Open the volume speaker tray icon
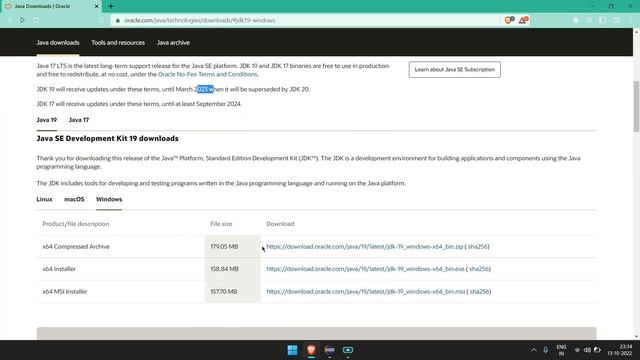Image resolution: width=640 pixels, height=360 pixels. click(587, 350)
